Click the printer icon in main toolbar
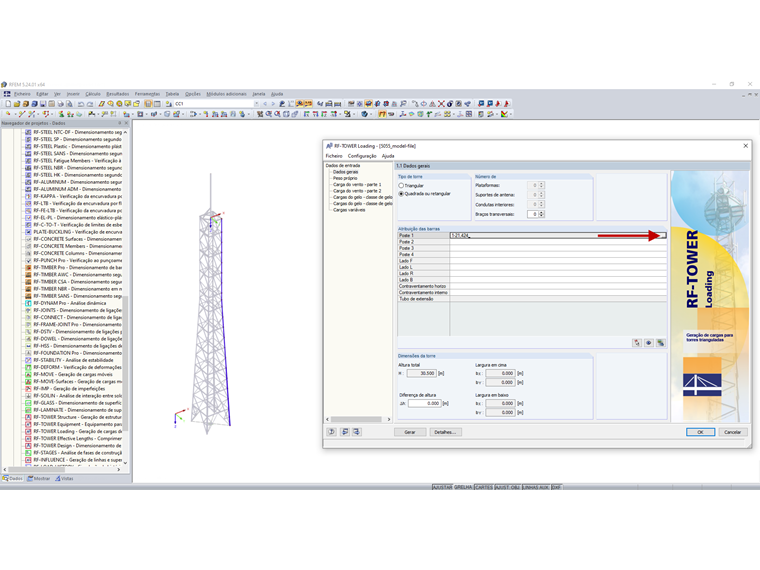This screenshot has height=570, width=760. [x=61, y=104]
